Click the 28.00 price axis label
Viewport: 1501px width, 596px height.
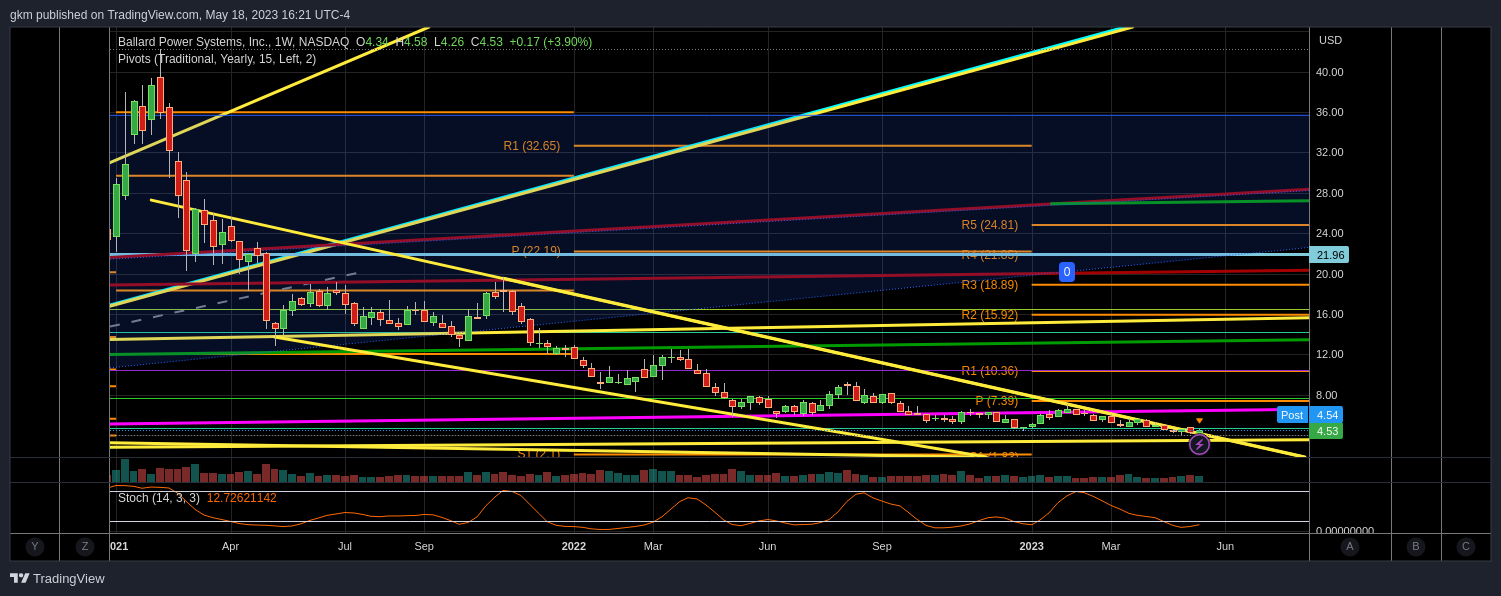tap(1330, 193)
